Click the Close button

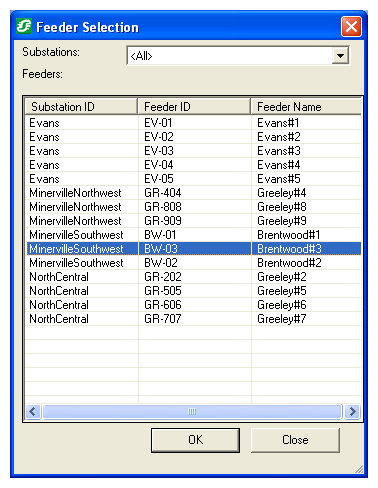(x=295, y=440)
